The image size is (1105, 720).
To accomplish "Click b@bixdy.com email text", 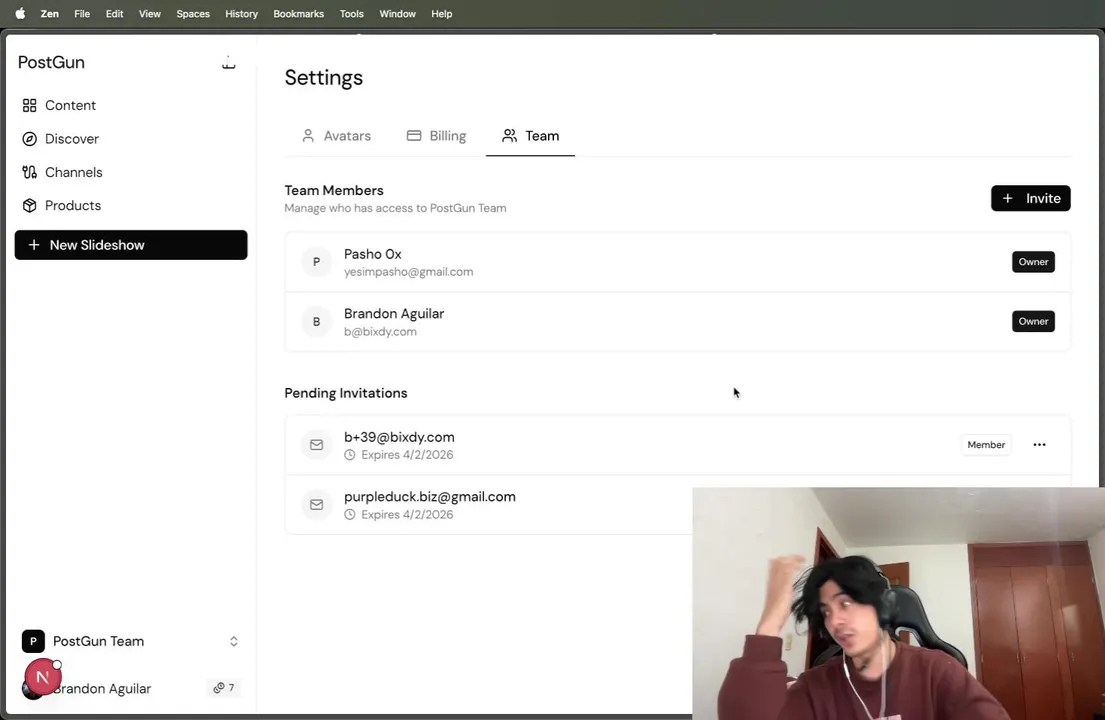I will (381, 332).
